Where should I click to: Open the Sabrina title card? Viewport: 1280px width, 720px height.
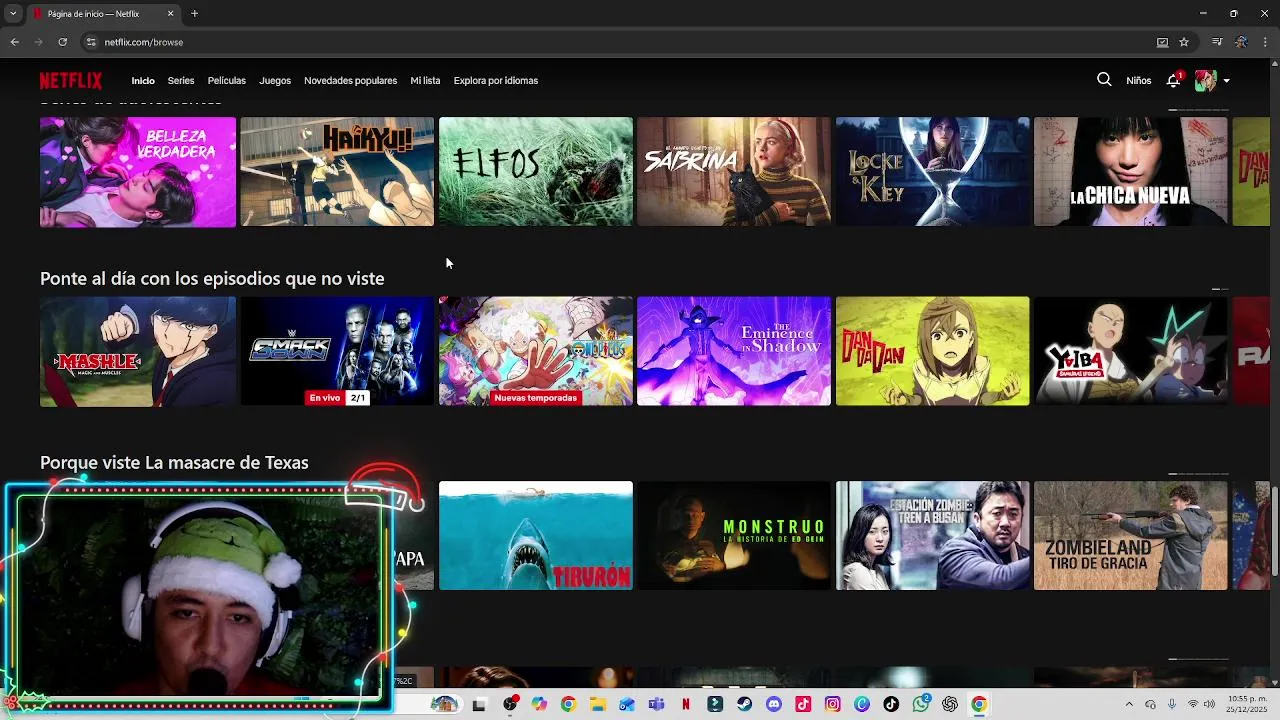(x=734, y=172)
